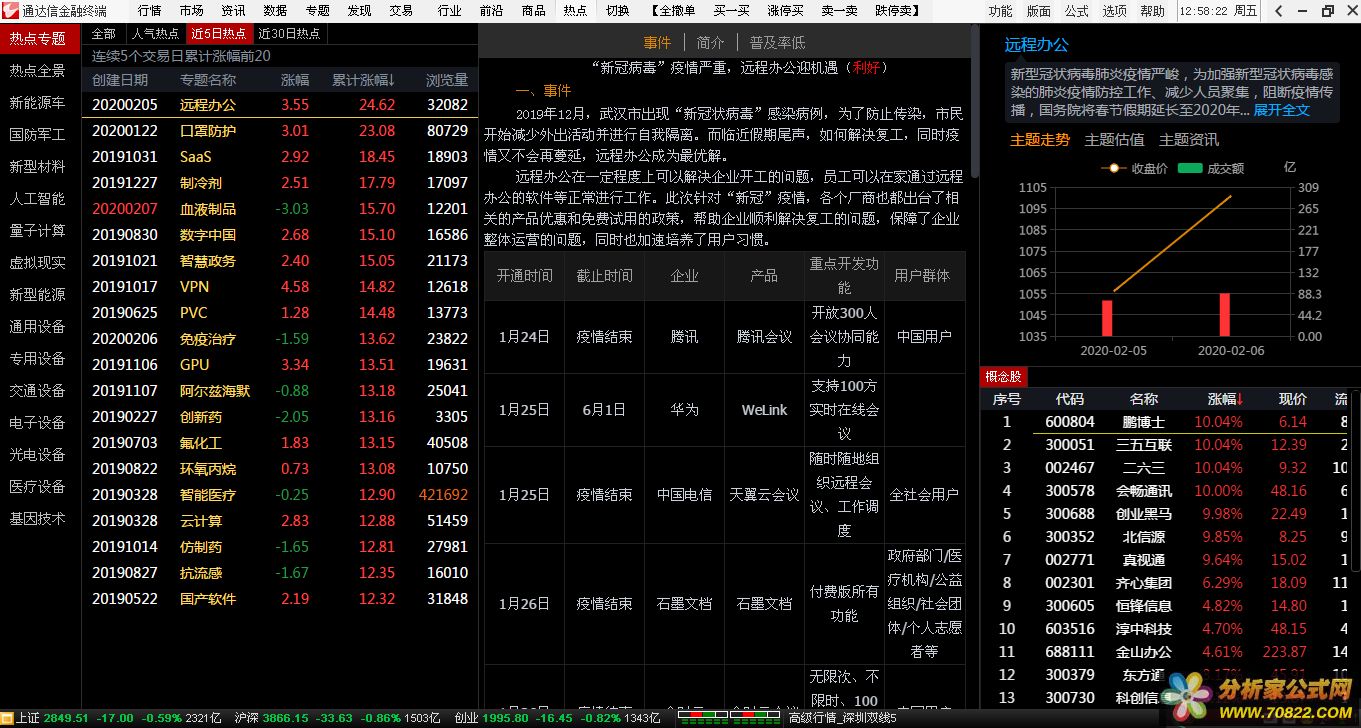Click the 卖一卖 button
Image resolution: width=1361 pixels, height=728 pixels.
click(839, 11)
